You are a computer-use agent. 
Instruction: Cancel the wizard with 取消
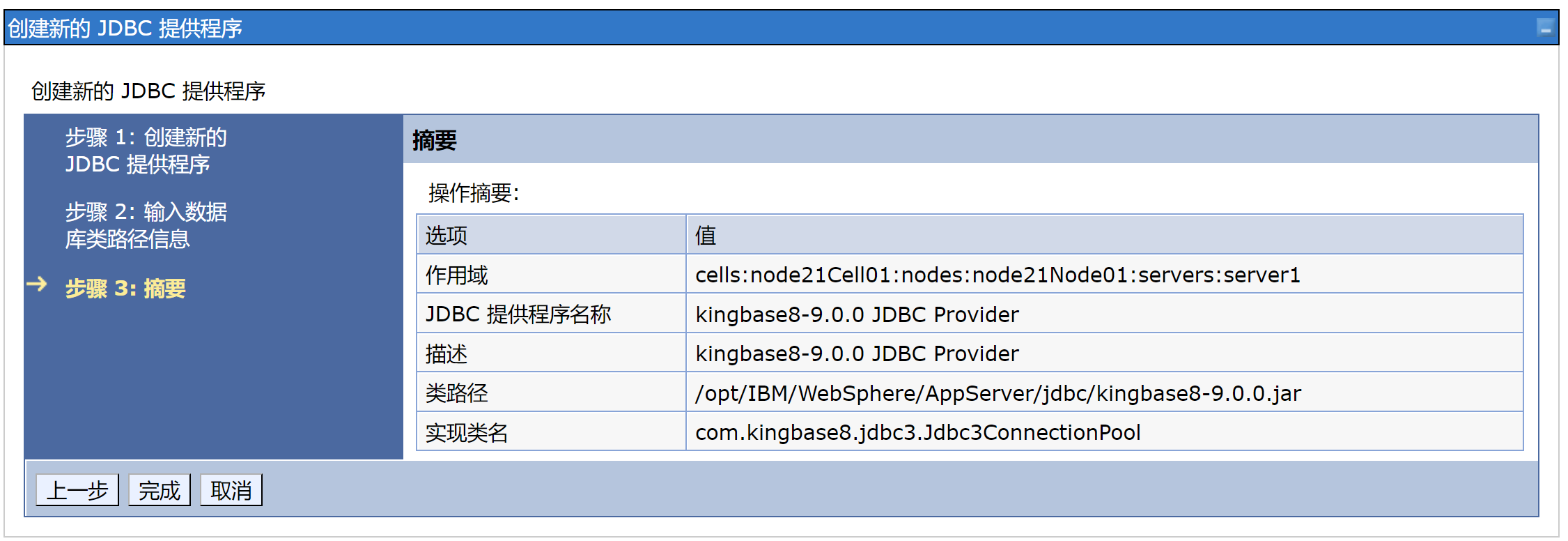(231, 491)
